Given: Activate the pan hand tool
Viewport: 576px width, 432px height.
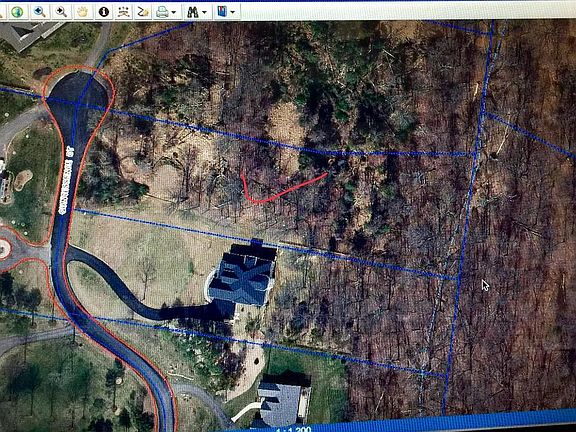Looking at the screenshot, I should pyautogui.click(x=82, y=12).
